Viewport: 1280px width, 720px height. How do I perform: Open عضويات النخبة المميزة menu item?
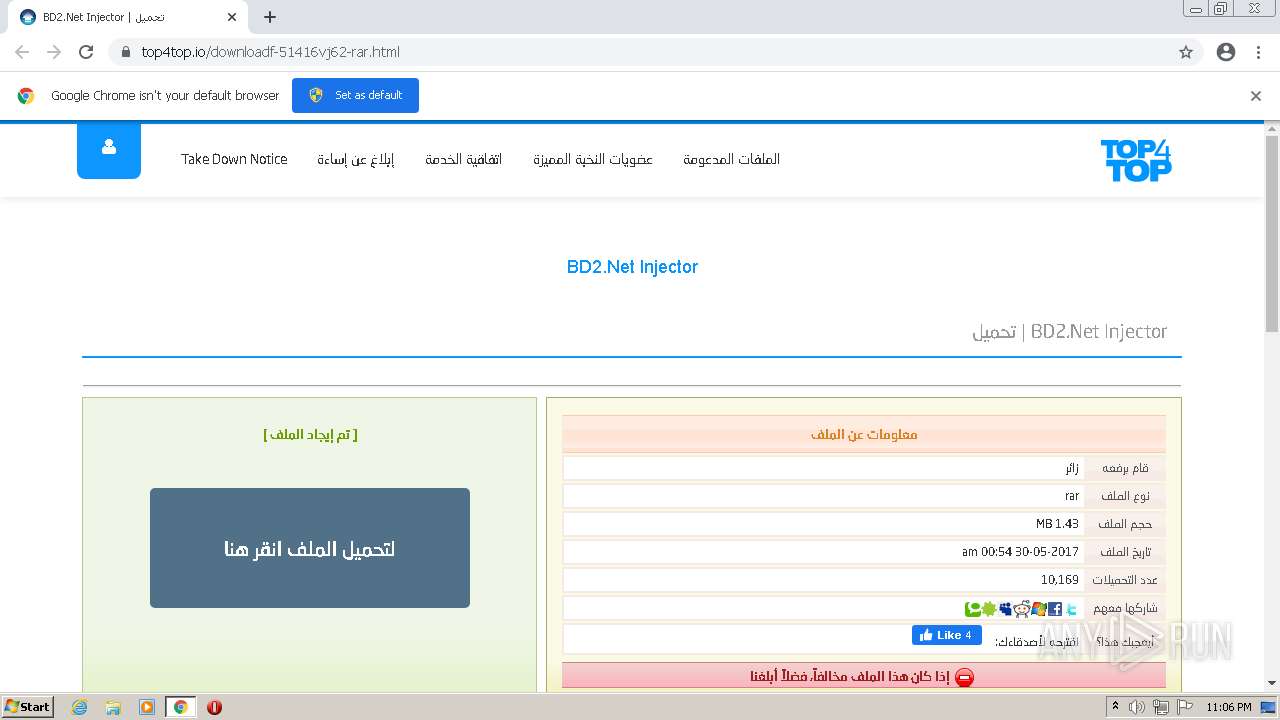coord(593,159)
